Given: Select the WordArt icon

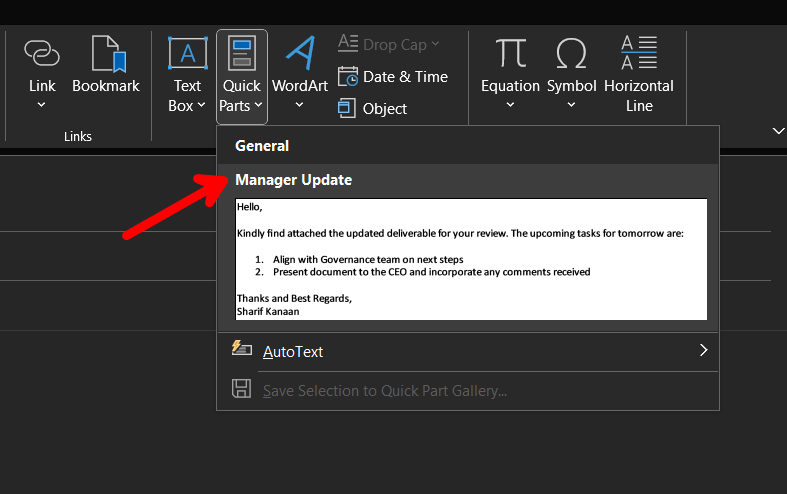Looking at the screenshot, I should pos(299,54).
